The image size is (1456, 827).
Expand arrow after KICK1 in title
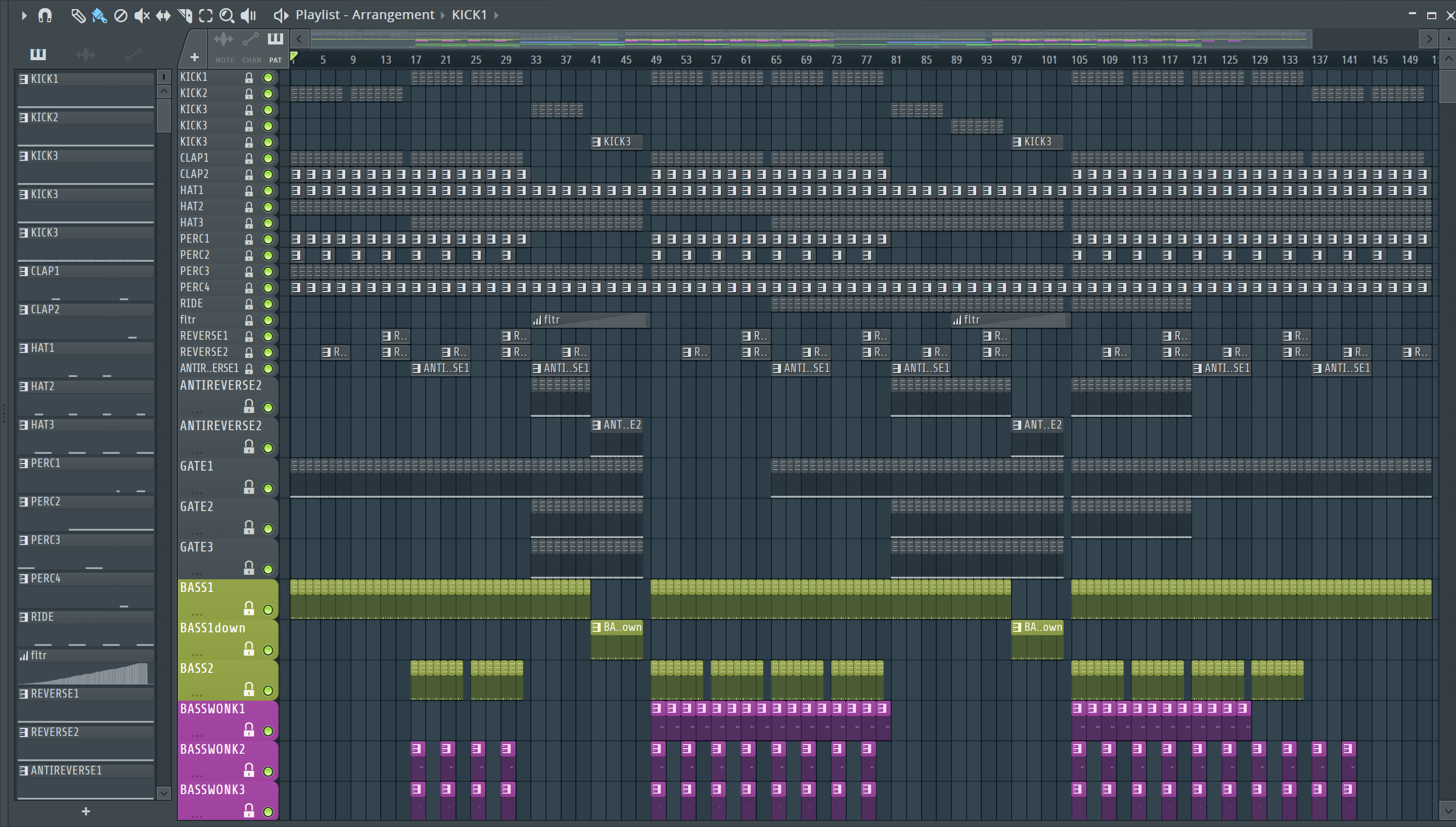(x=496, y=15)
